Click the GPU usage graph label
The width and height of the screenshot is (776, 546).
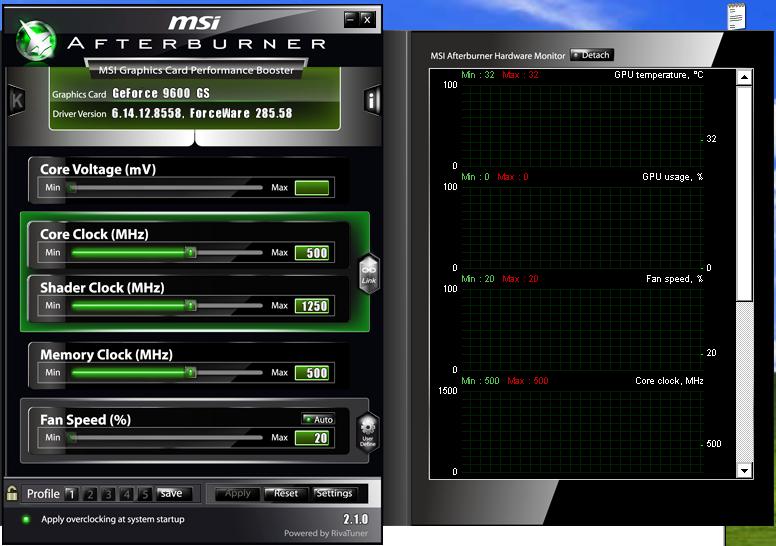[673, 177]
